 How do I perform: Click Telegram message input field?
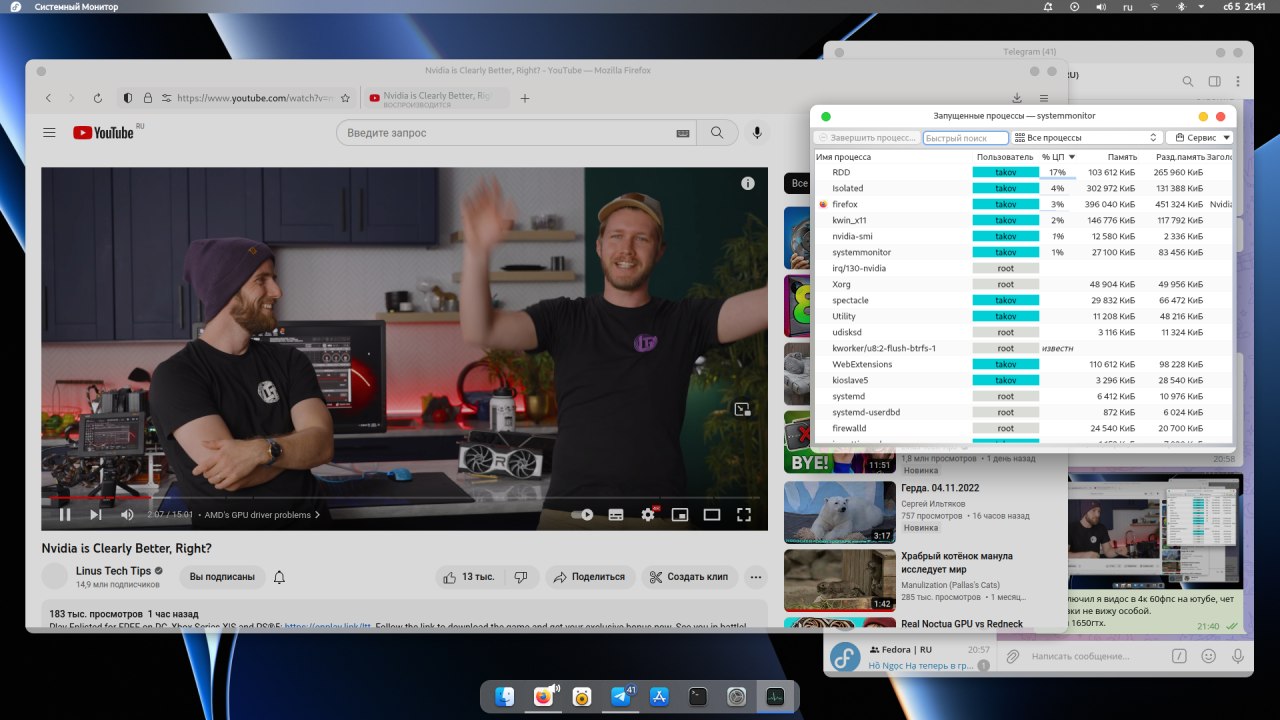coord(1095,656)
